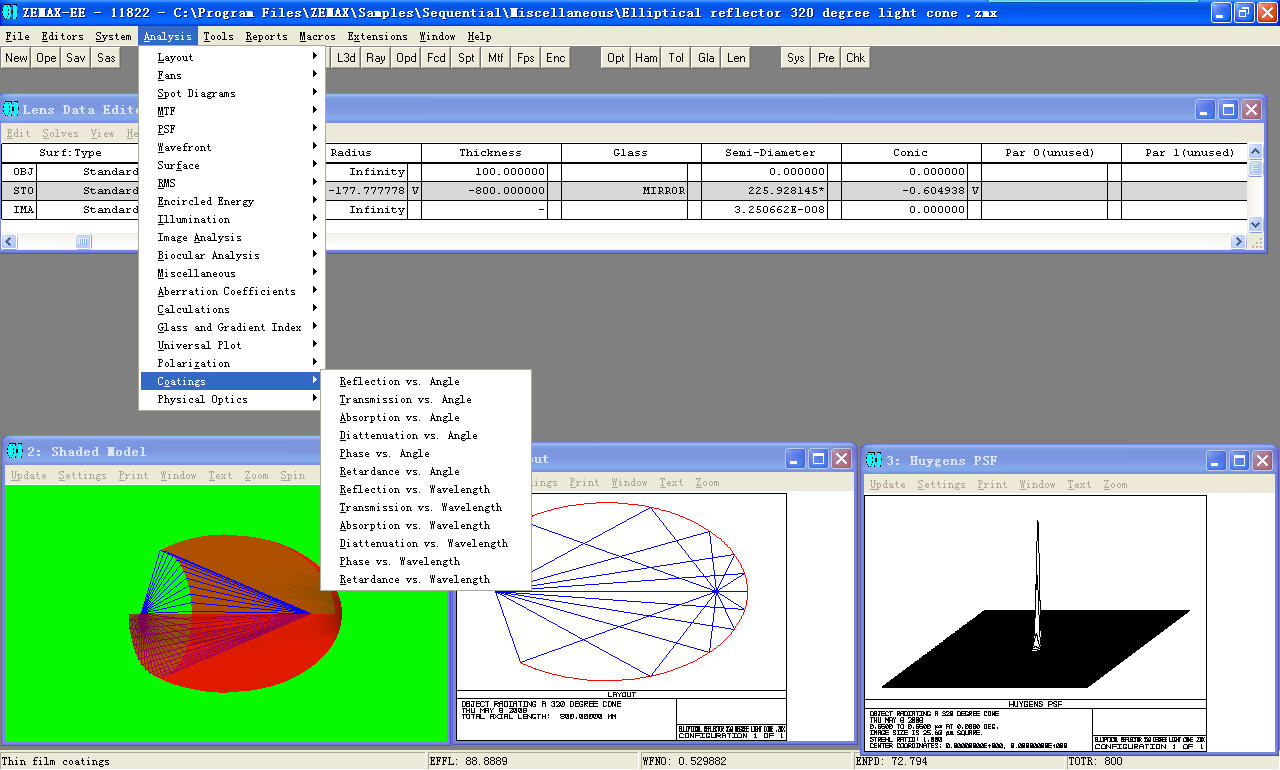This screenshot has height=770, width=1280.
Task: Open the System menu
Action: [x=113, y=36]
